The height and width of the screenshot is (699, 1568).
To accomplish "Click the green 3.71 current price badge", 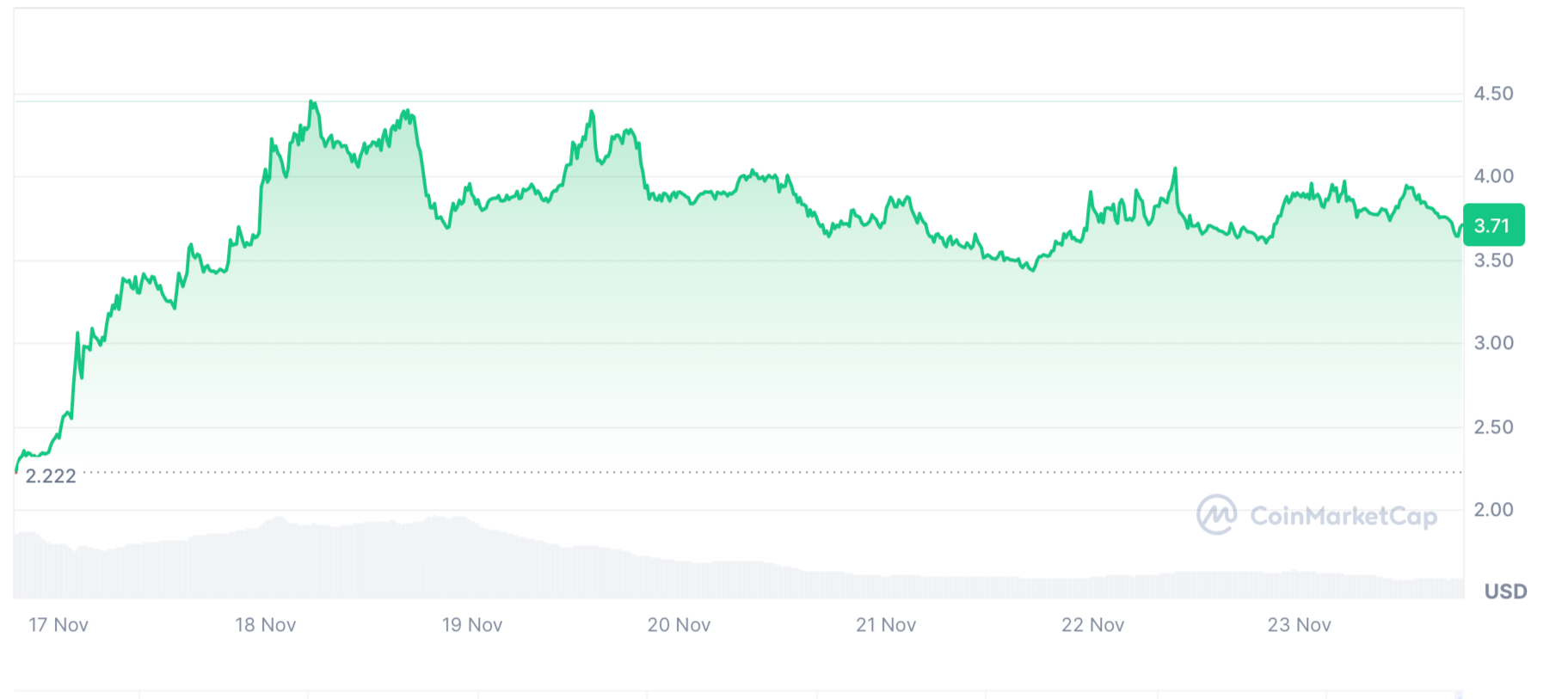I will pos(1493,225).
